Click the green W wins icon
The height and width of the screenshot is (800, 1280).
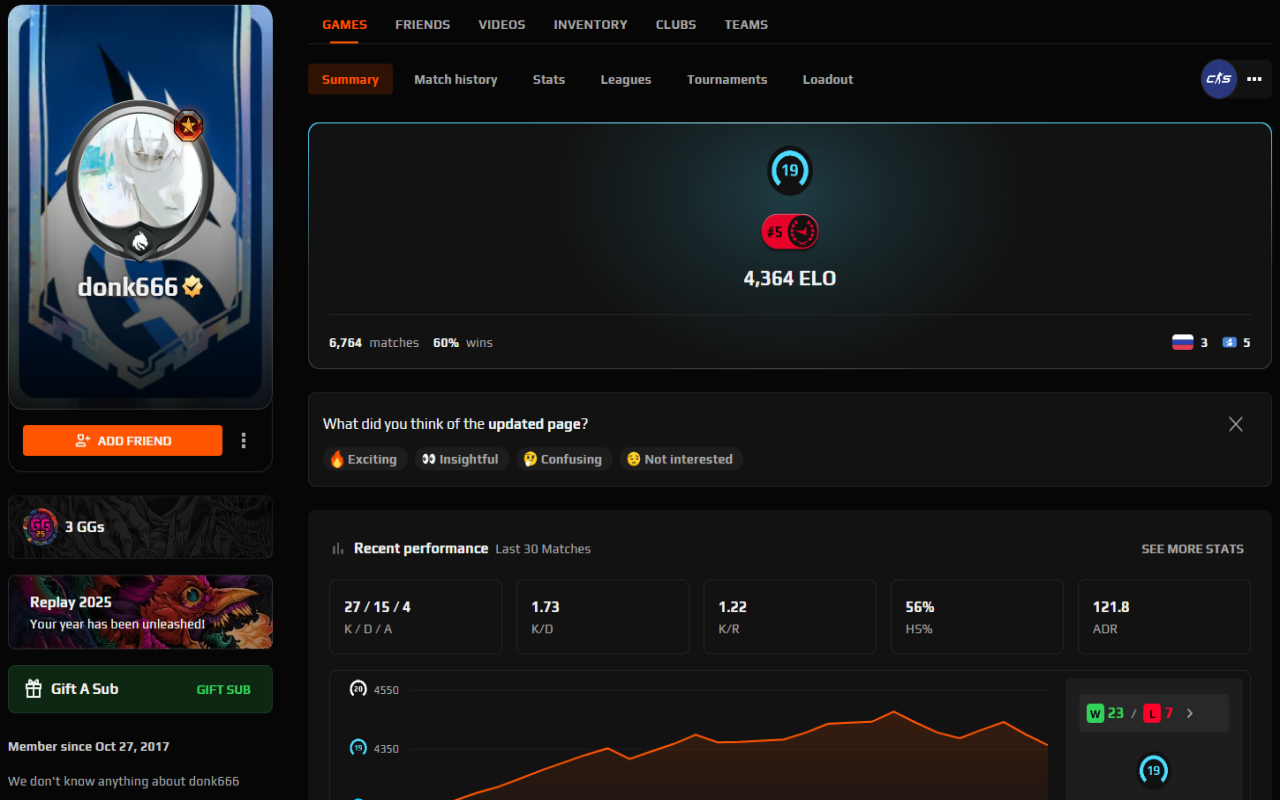coord(1095,713)
